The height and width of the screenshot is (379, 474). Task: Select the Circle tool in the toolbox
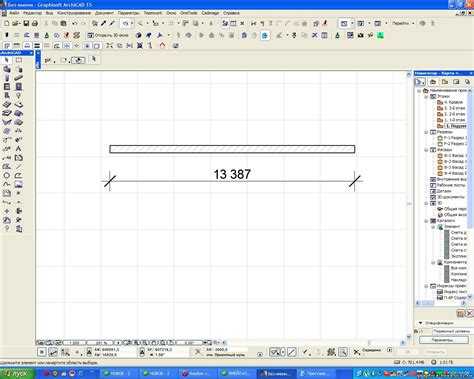coord(7,175)
